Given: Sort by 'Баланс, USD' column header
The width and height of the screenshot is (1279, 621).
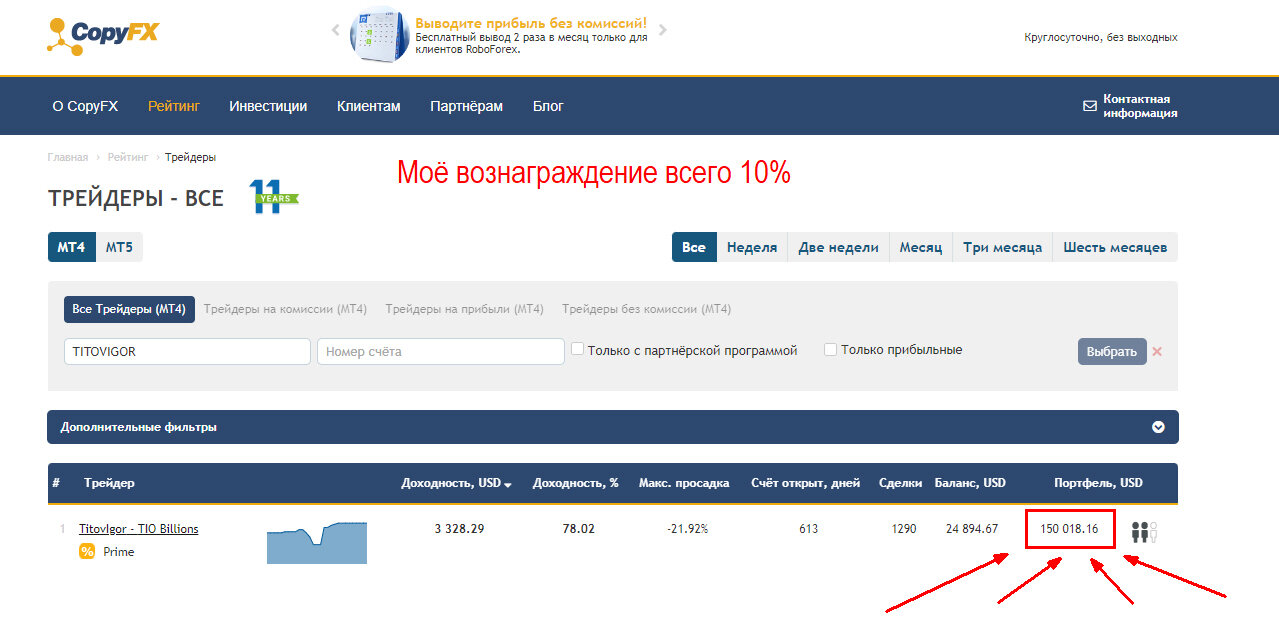Looking at the screenshot, I should (970, 483).
